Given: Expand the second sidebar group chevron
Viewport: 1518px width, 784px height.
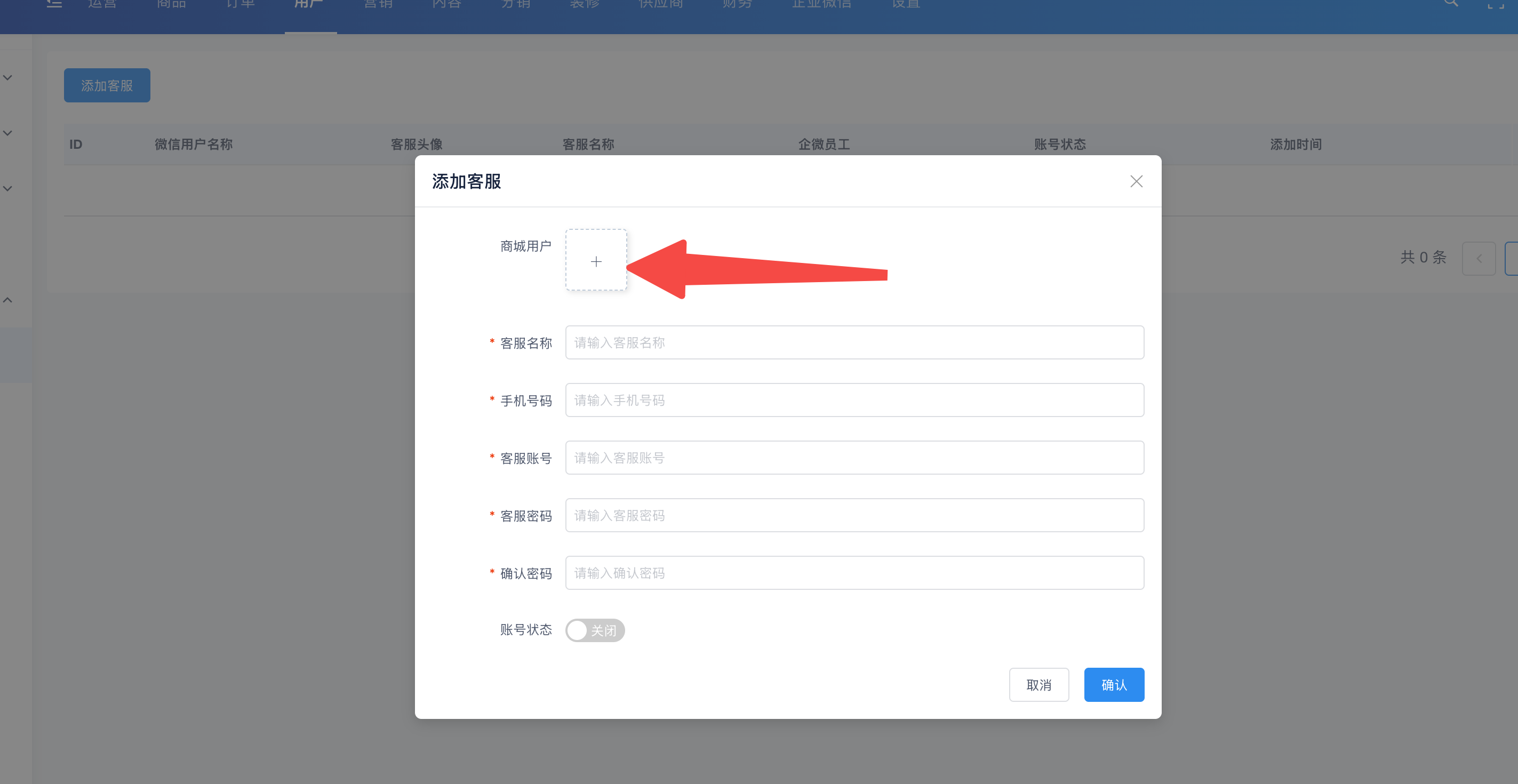Looking at the screenshot, I should [7, 133].
